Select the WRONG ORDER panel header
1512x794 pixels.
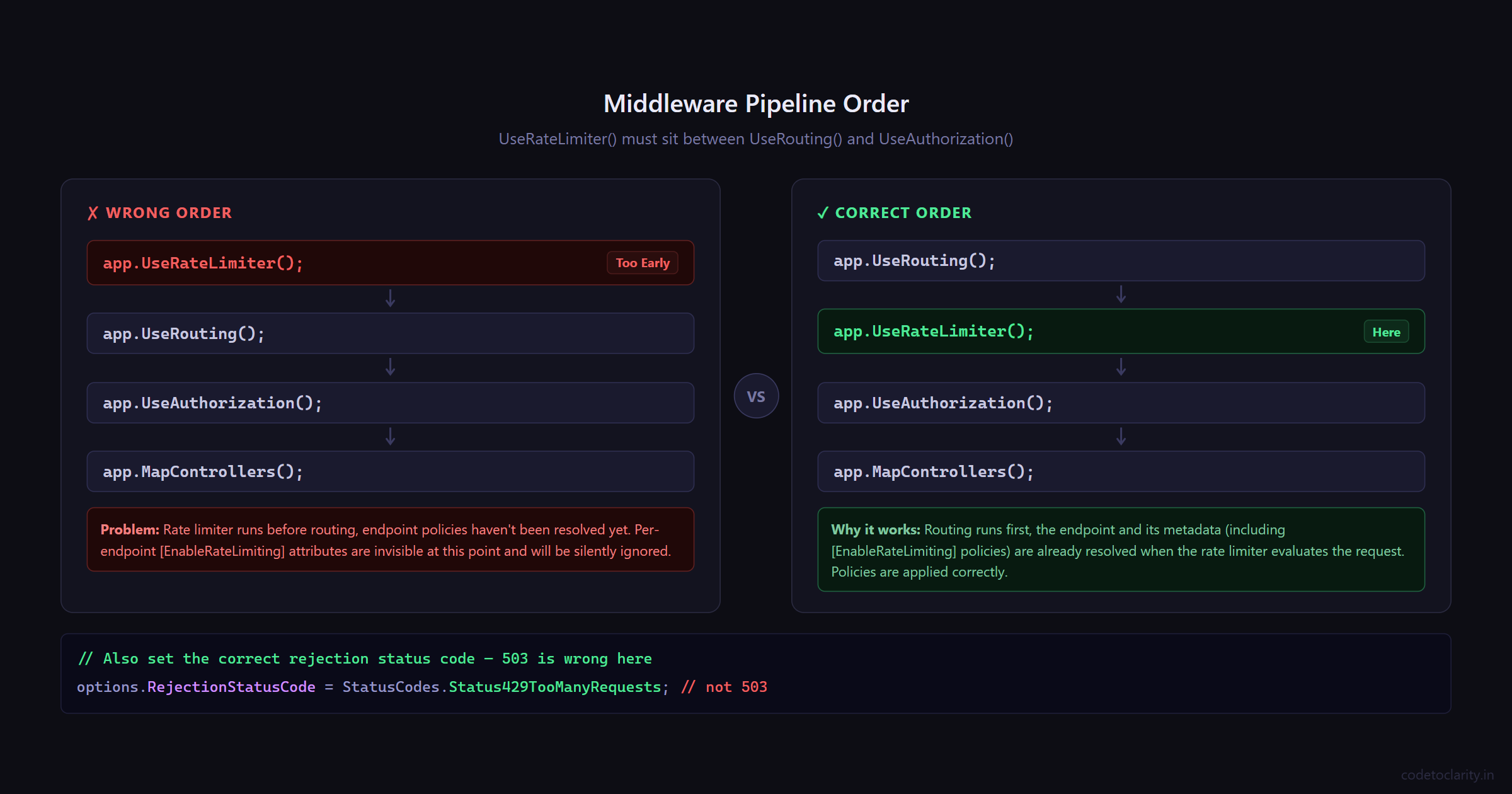[x=169, y=212]
